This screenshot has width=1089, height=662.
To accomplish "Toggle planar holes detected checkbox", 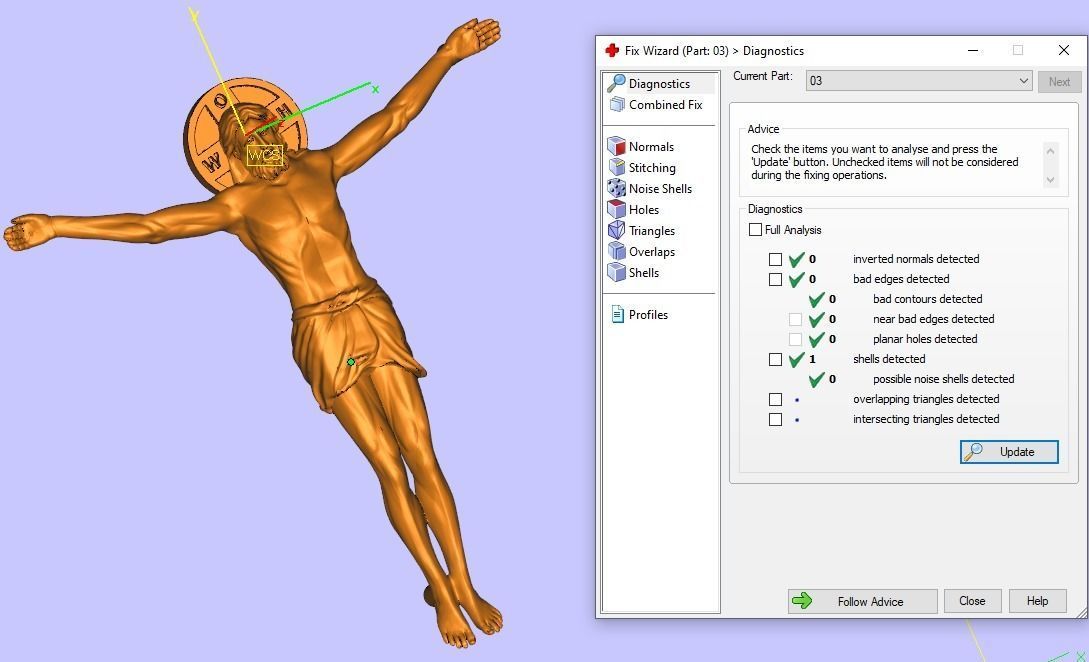I will click(796, 340).
